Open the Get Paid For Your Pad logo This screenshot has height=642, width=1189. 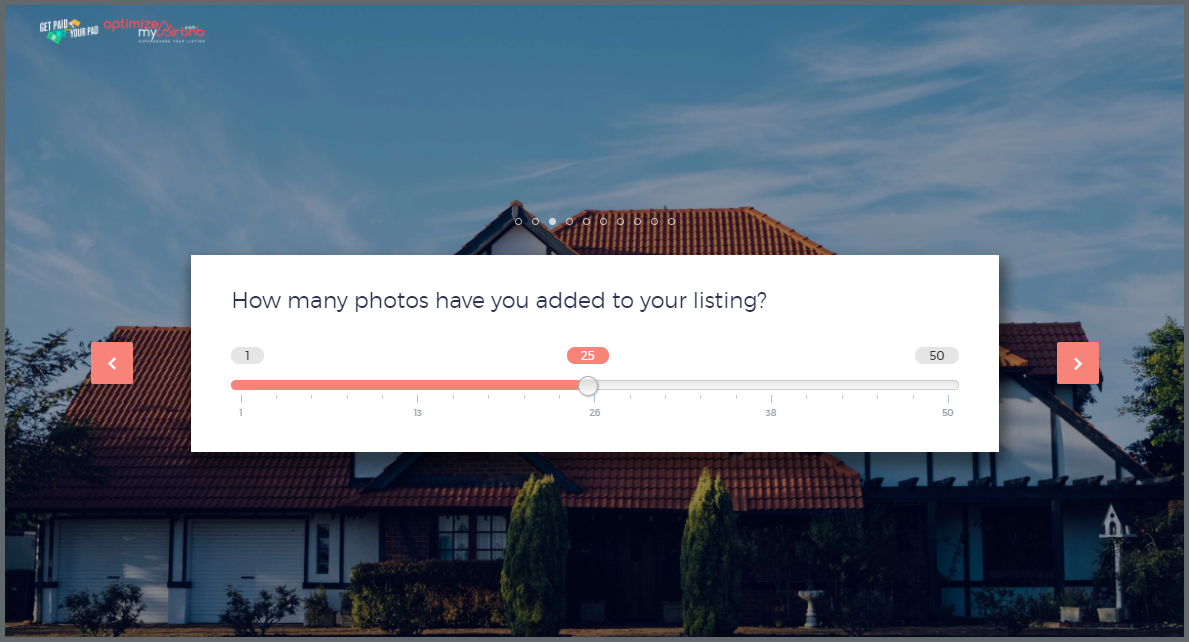pos(69,30)
